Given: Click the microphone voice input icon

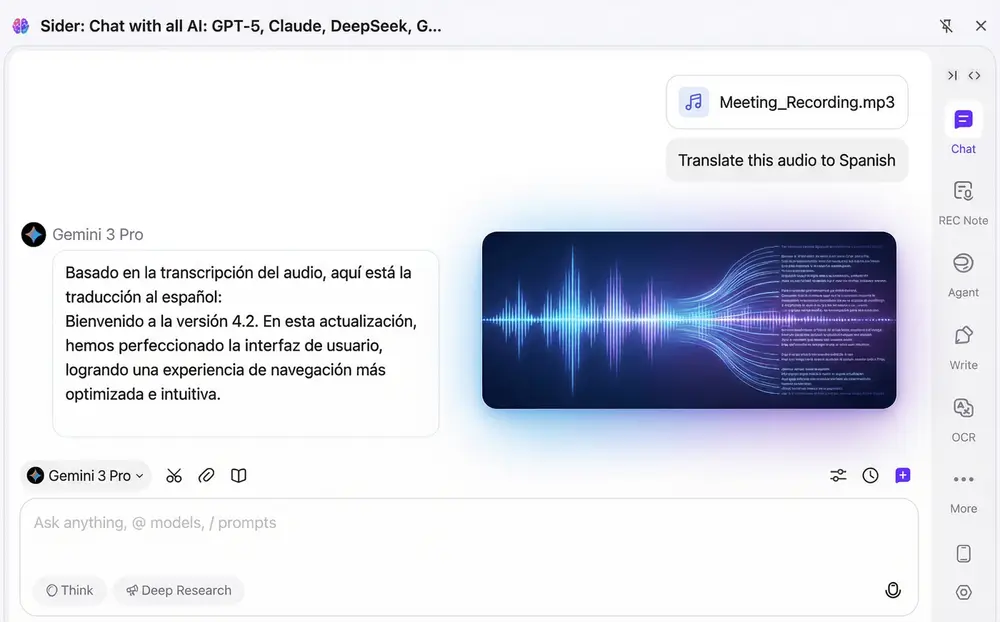Looking at the screenshot, I should pos(893,590).
